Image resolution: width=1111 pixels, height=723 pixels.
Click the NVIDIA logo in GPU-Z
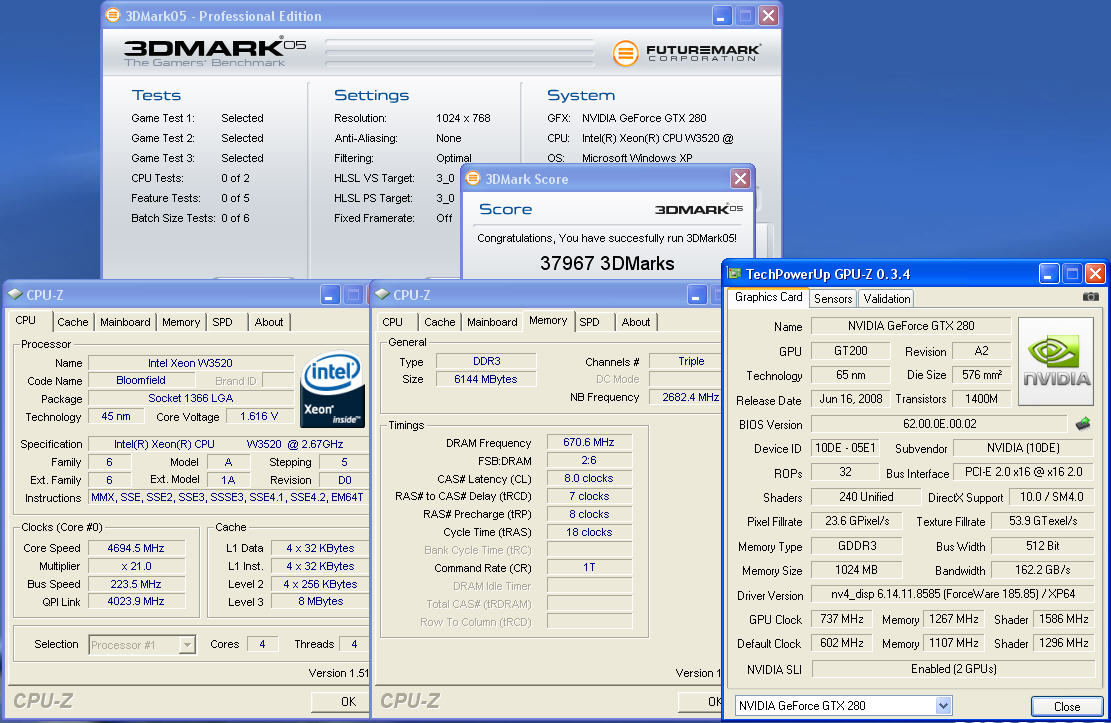(1056, 362)
